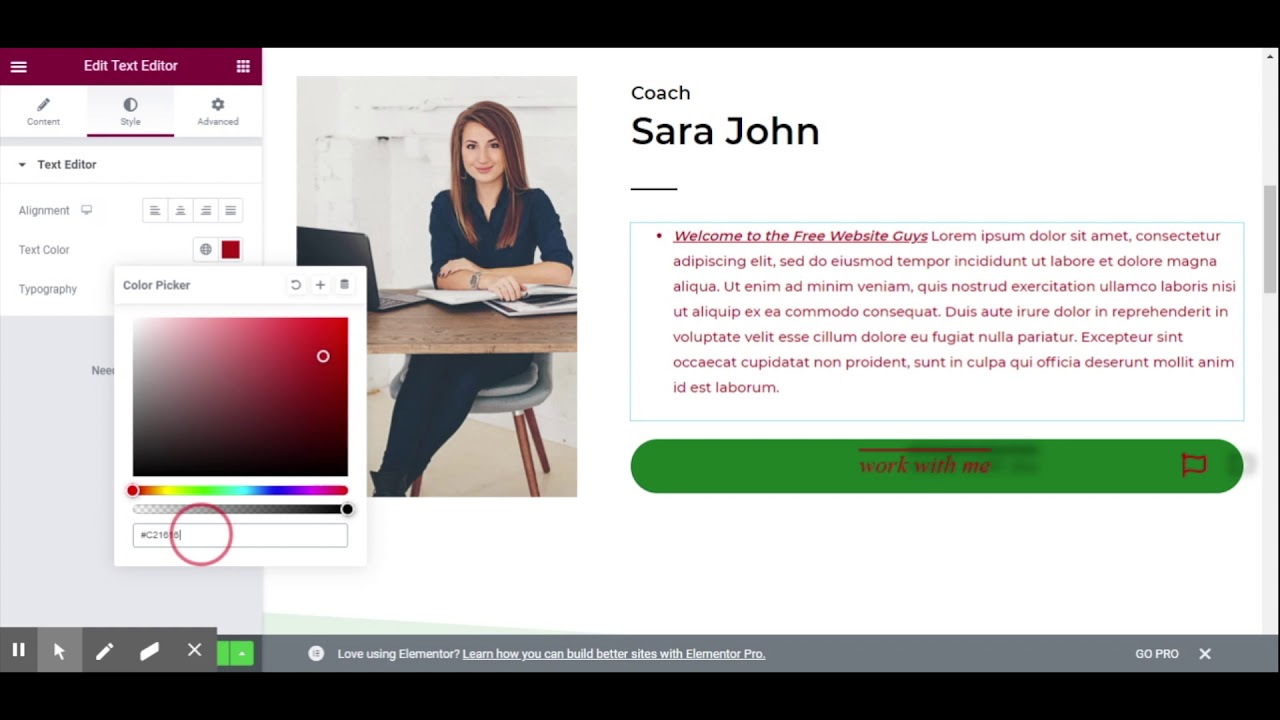Click the Sara John heading

coord(725,131)
